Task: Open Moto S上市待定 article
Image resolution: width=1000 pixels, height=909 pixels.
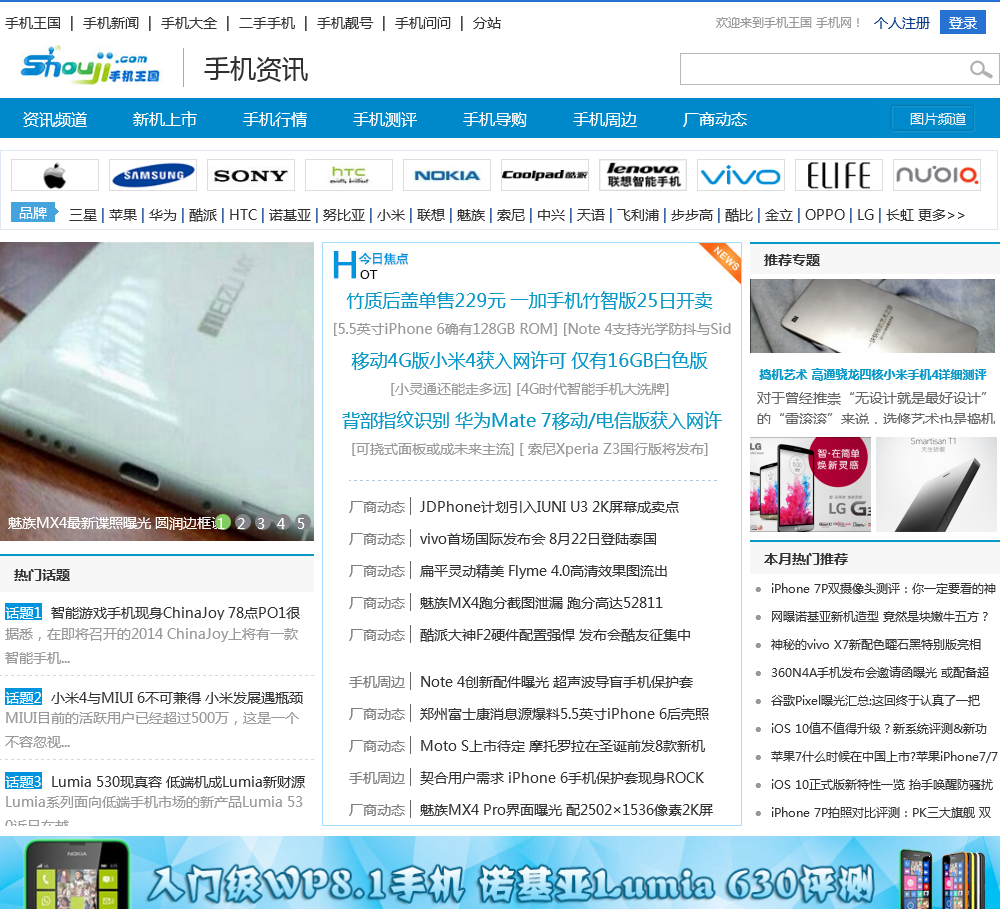Action: coord(562,746)
